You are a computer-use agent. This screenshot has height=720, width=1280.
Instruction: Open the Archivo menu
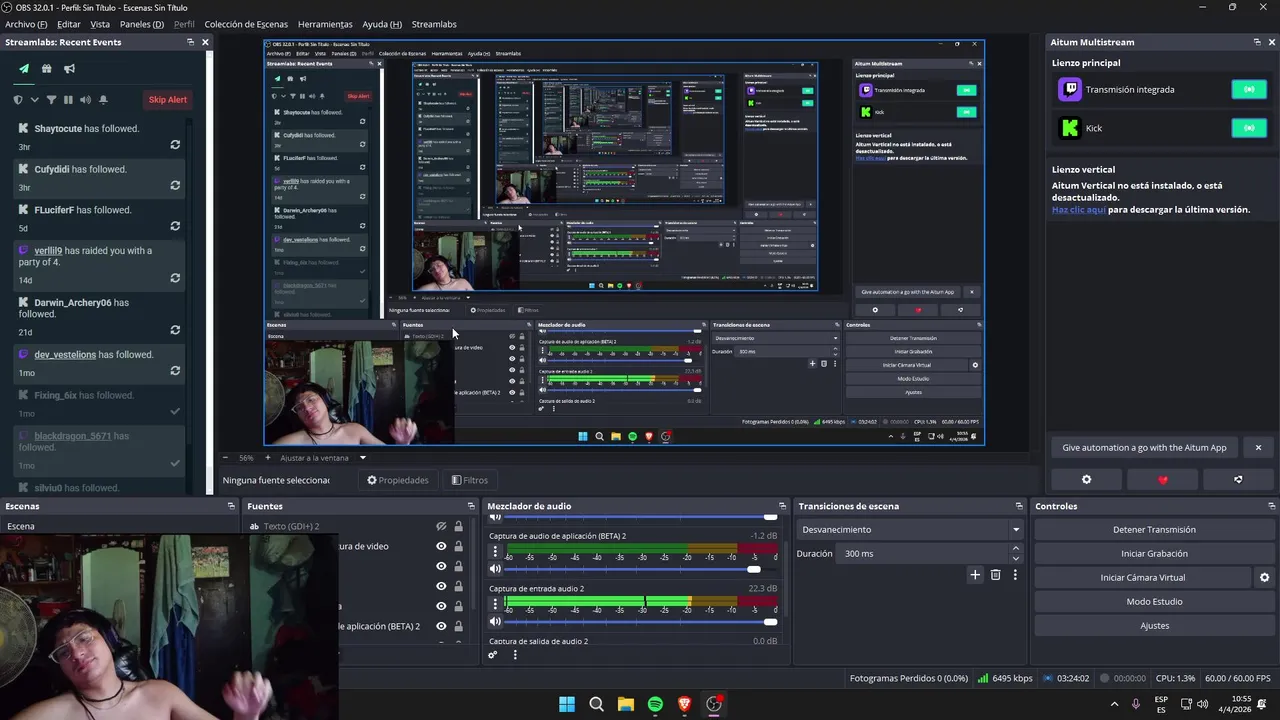pyautogui.click(x=26, y=24)
